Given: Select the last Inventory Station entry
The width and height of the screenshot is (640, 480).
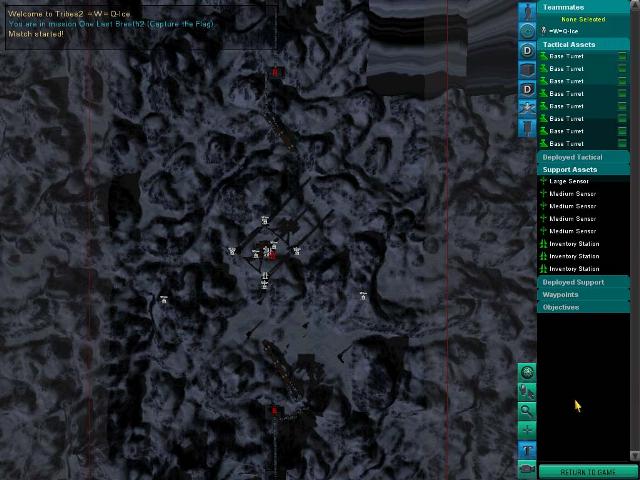Looking at the screenshot, I should 583,269.
